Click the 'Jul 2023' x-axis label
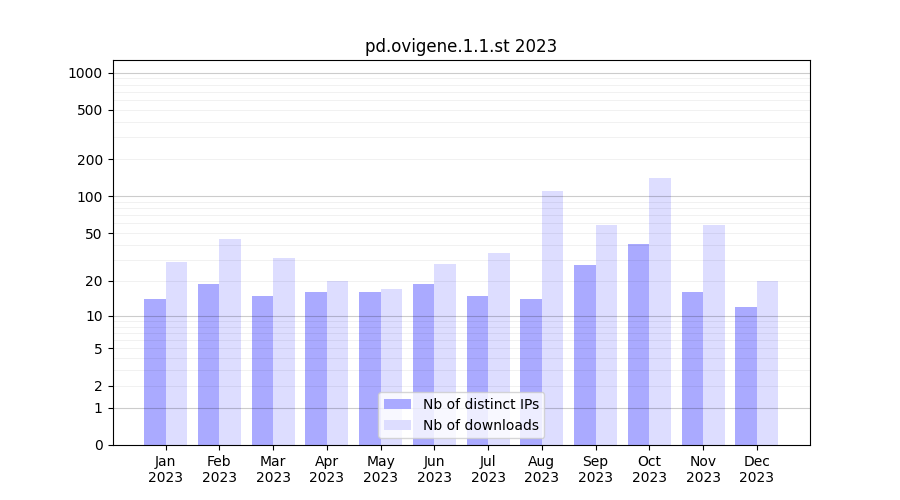 pos(488,469)
